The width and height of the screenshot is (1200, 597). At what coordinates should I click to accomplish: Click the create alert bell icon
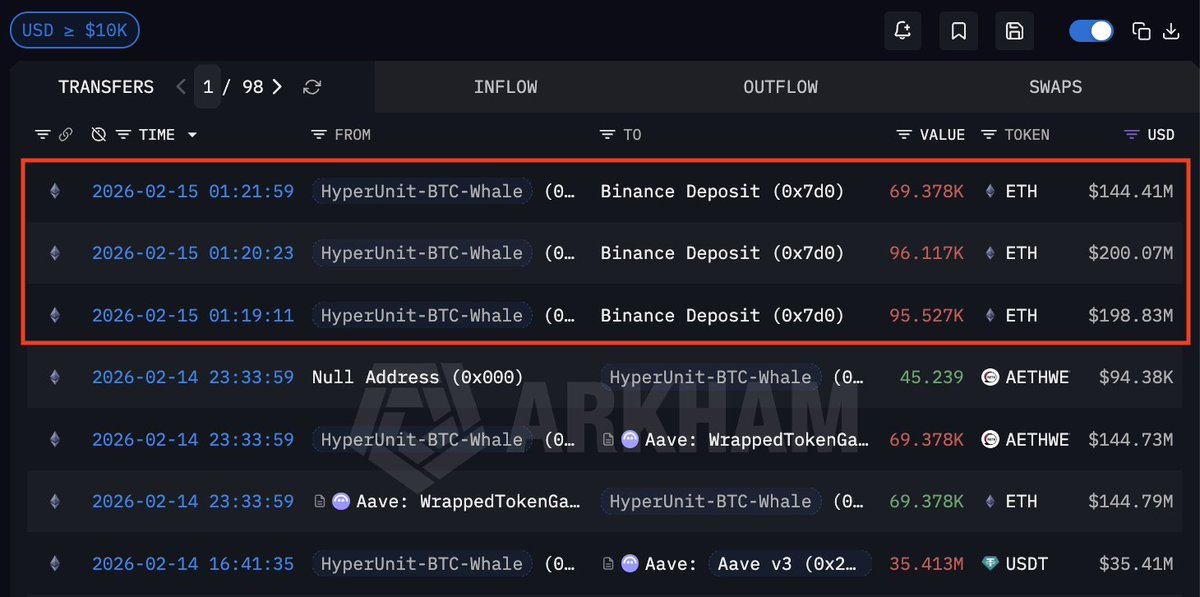[902, 31]
